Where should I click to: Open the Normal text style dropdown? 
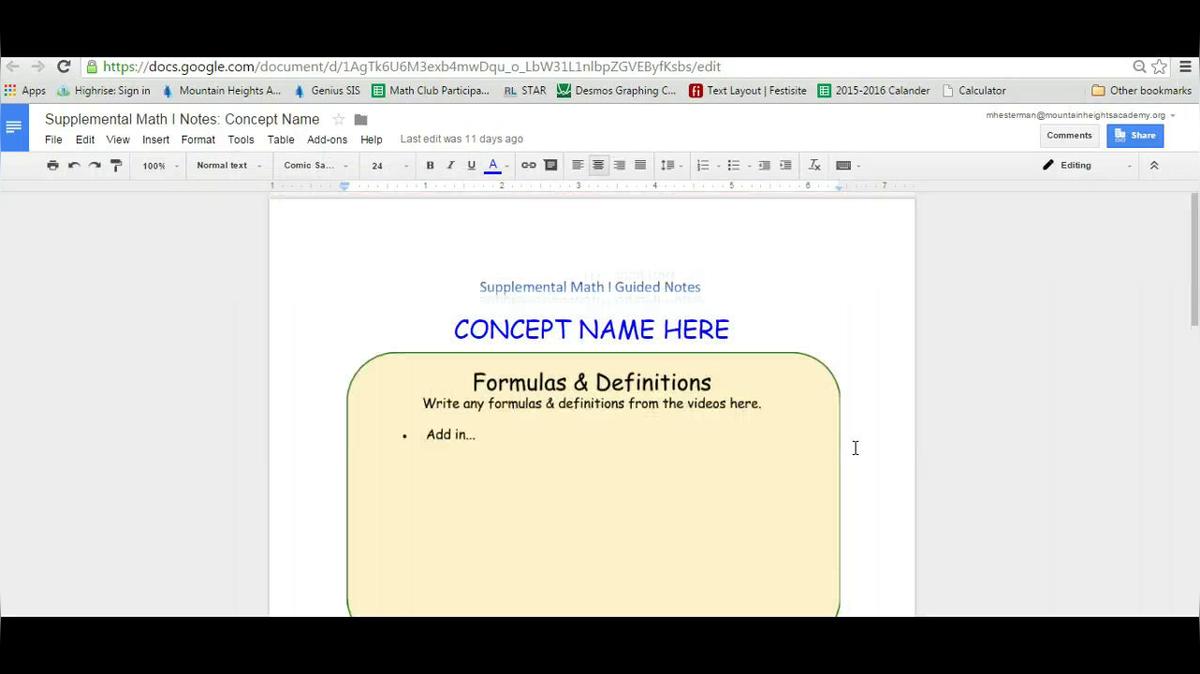229,166
